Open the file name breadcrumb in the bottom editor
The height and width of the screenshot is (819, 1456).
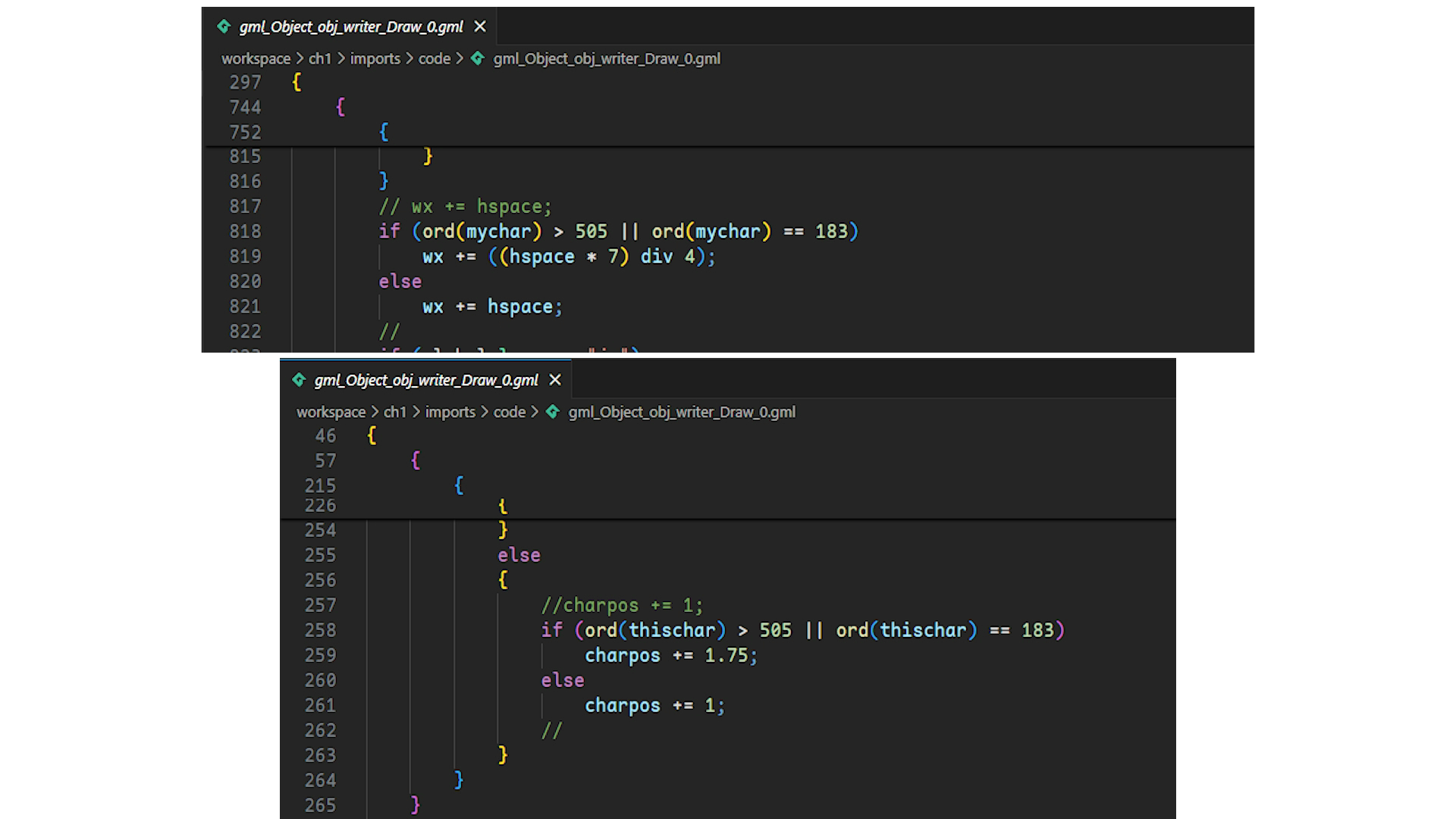[682, 412]
